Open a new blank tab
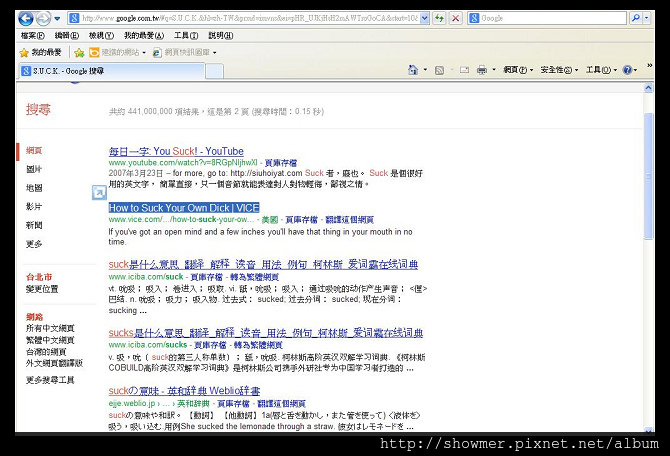The image size is (670, 456). [215, 71]
